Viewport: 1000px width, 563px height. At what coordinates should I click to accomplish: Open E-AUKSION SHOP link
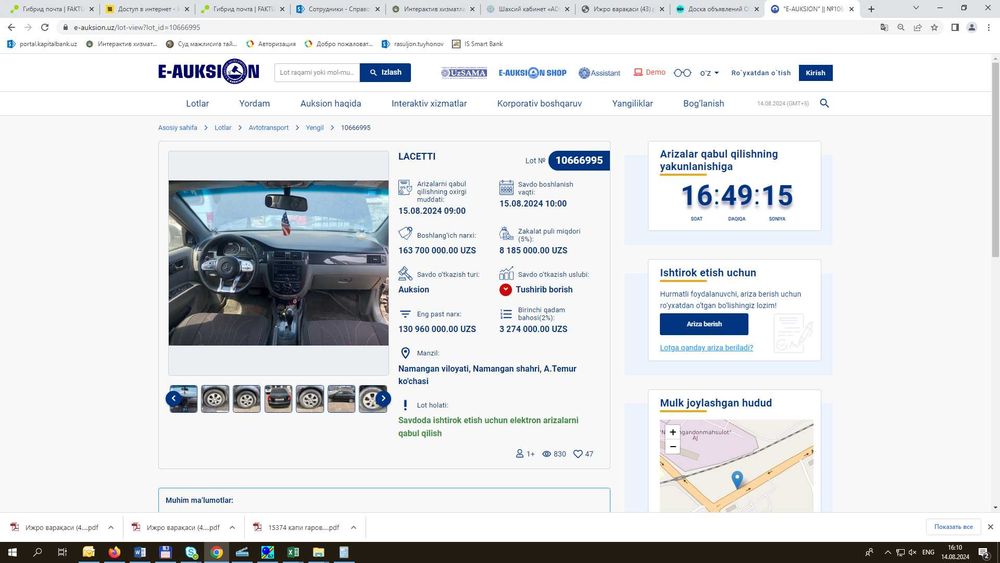point(533,73)
